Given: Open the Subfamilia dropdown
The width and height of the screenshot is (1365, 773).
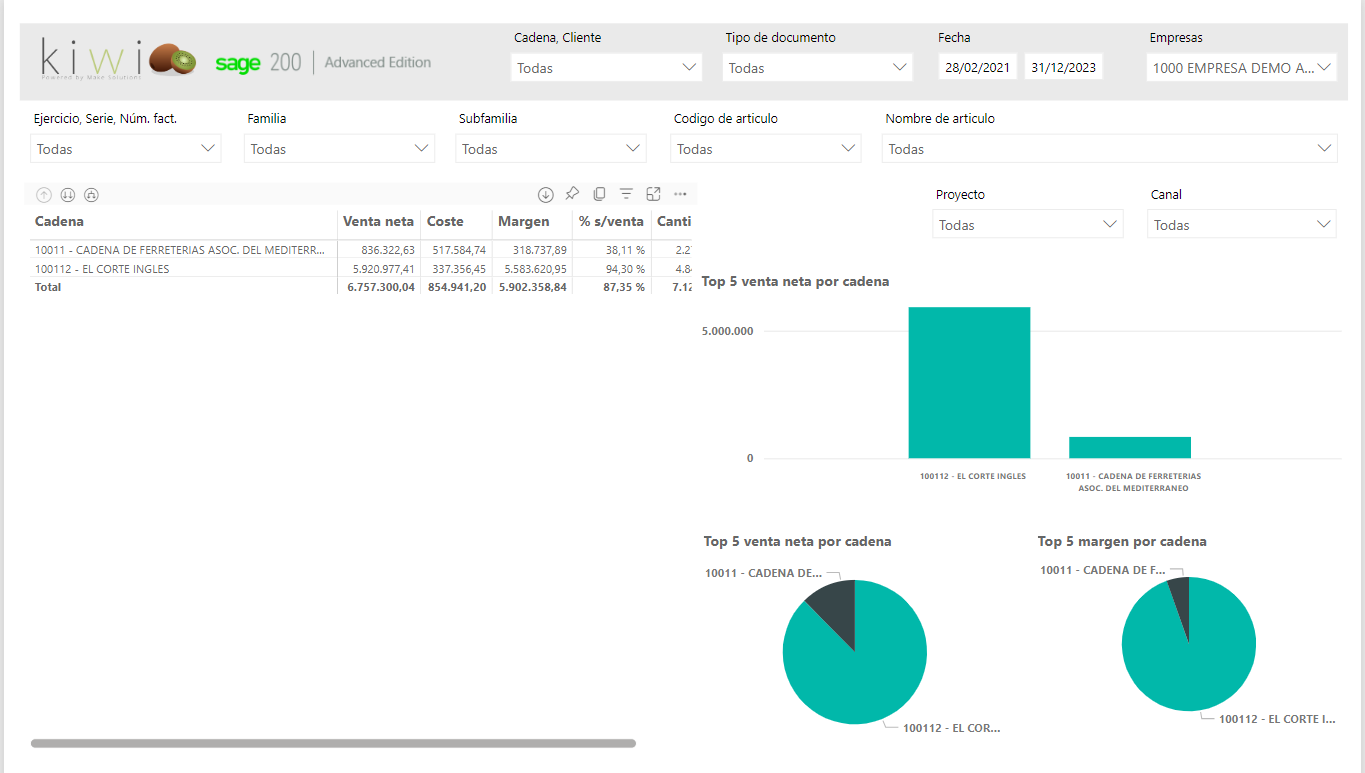Looking at the screenshot, I should click(x=550, y=149).
